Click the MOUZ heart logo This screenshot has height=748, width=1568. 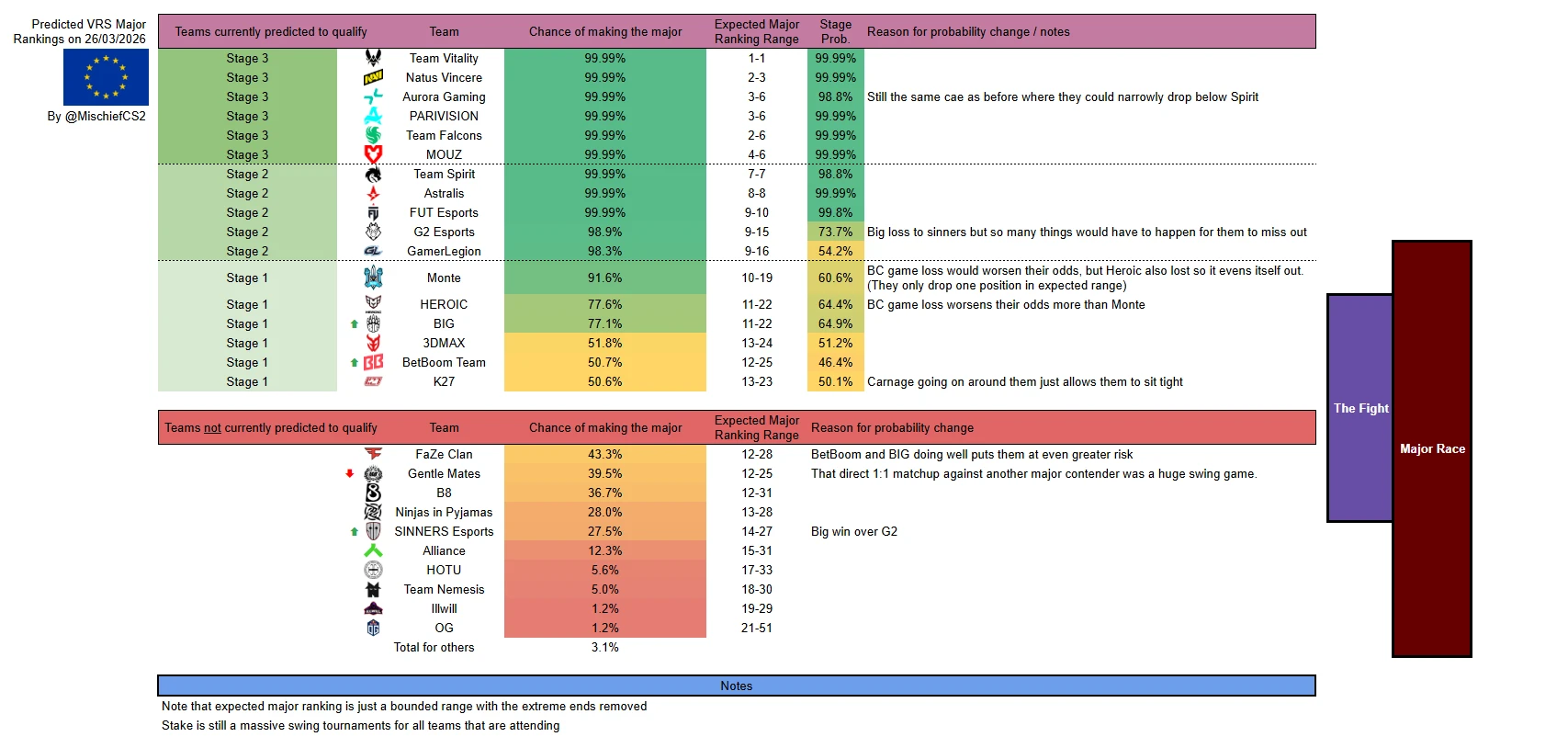(x=373, y=154)
